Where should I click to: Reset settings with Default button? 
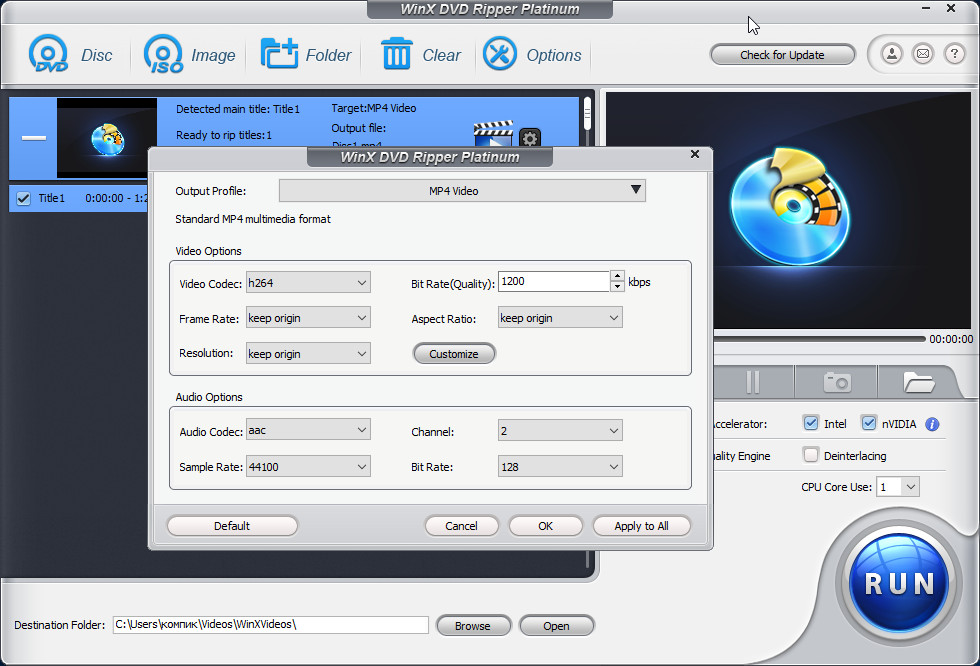pyautogui.click(x=232, y=526)
